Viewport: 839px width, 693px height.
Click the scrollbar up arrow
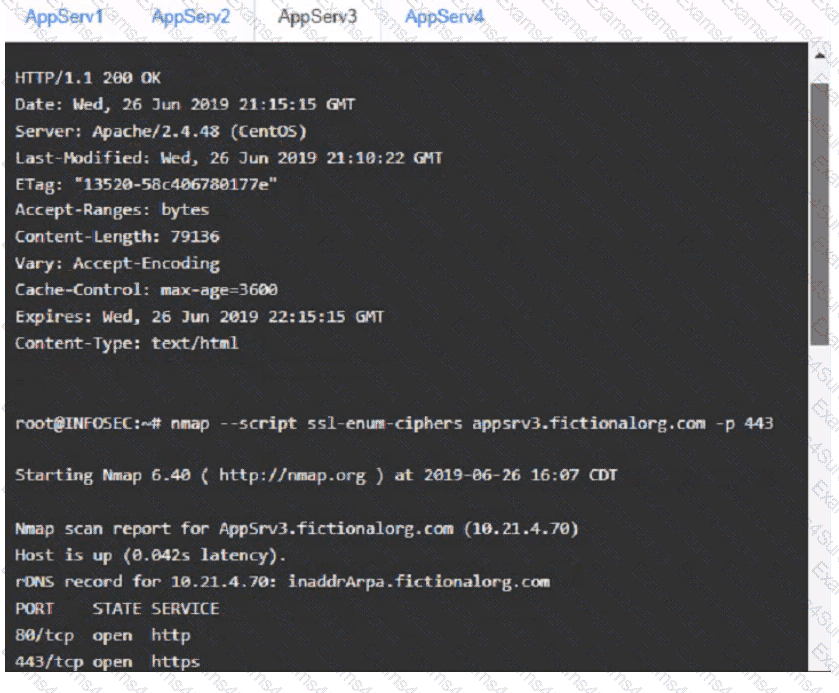820,55
